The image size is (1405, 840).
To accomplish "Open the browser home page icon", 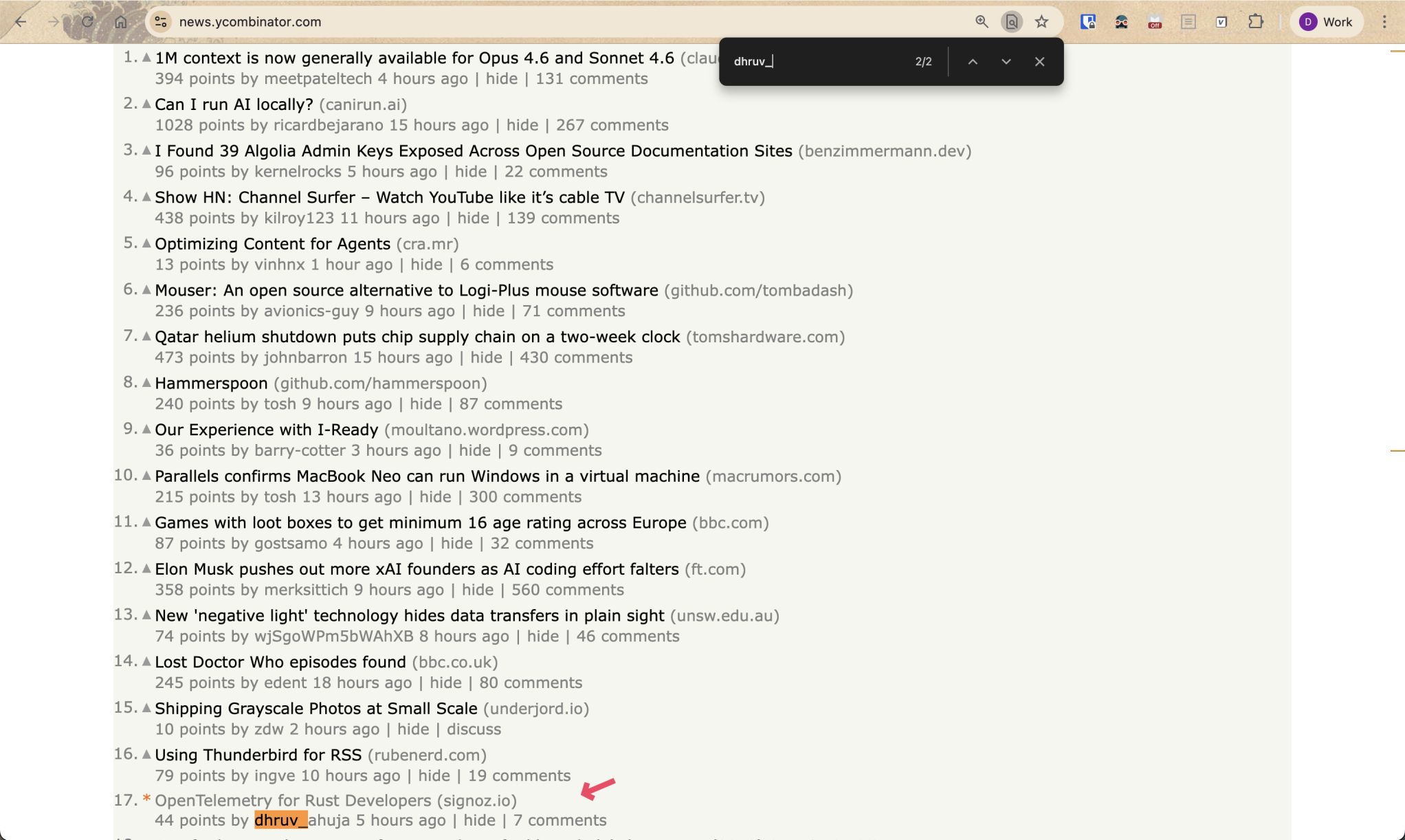I will point(120,21).
